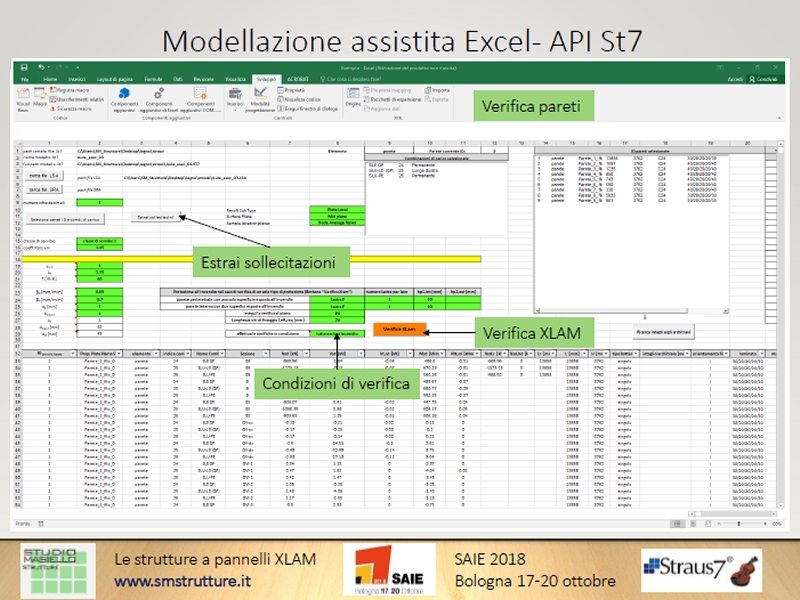Open the File menu tab
This screenshot has width=800, height=600.
pyautogui.click(x=23, y=78)
